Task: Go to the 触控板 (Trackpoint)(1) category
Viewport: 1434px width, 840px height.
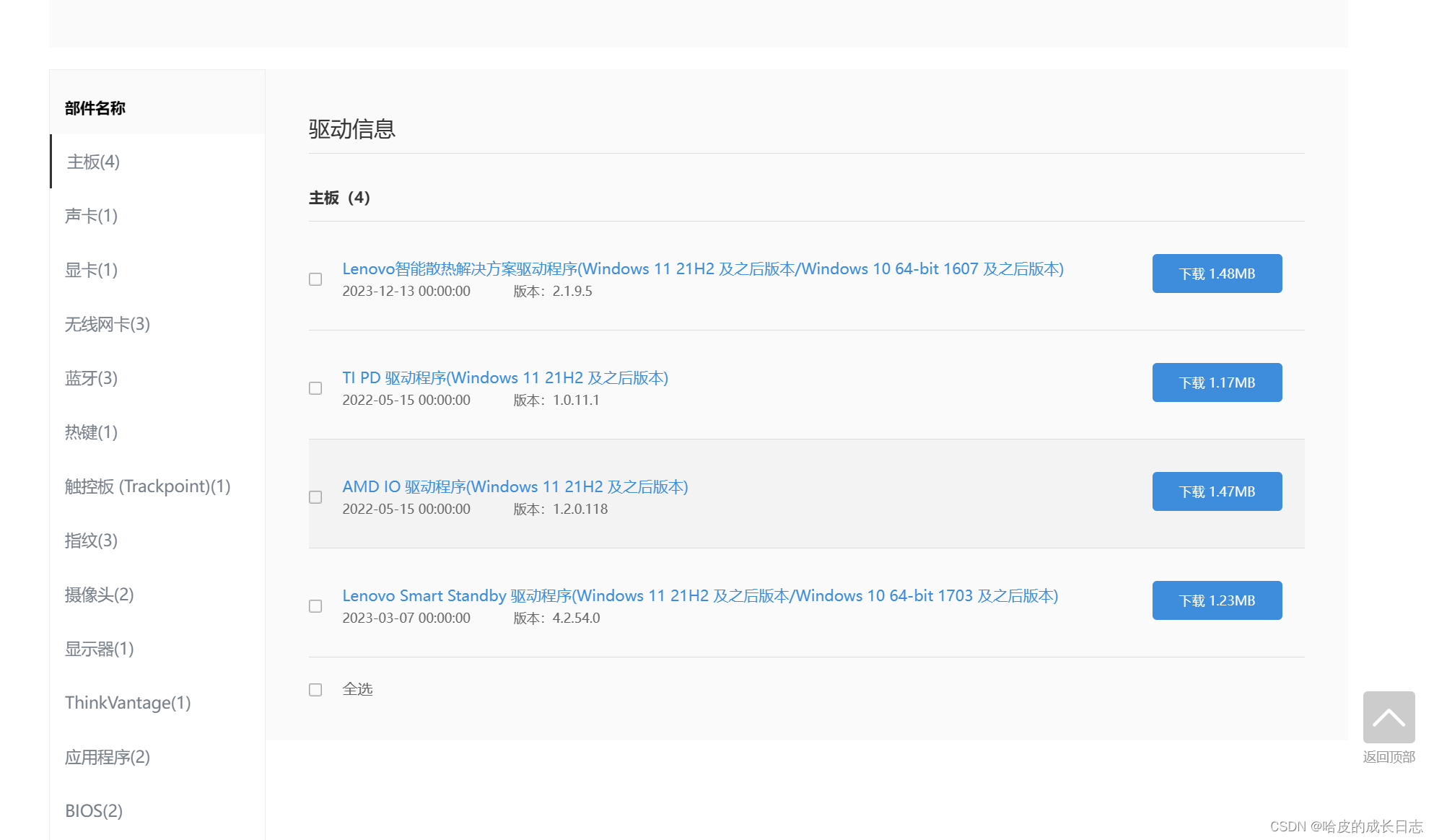Action: pyautogui.click(x=147, y=486)
